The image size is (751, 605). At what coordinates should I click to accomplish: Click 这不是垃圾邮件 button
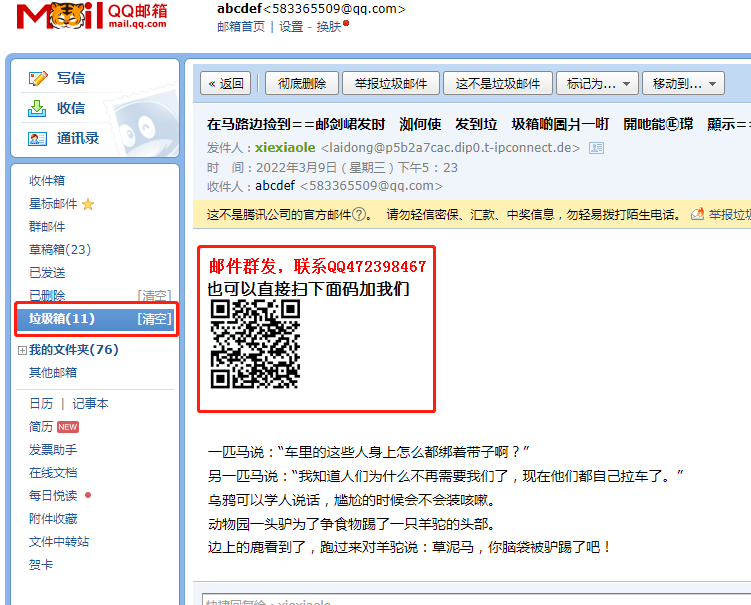click(497, 84)
